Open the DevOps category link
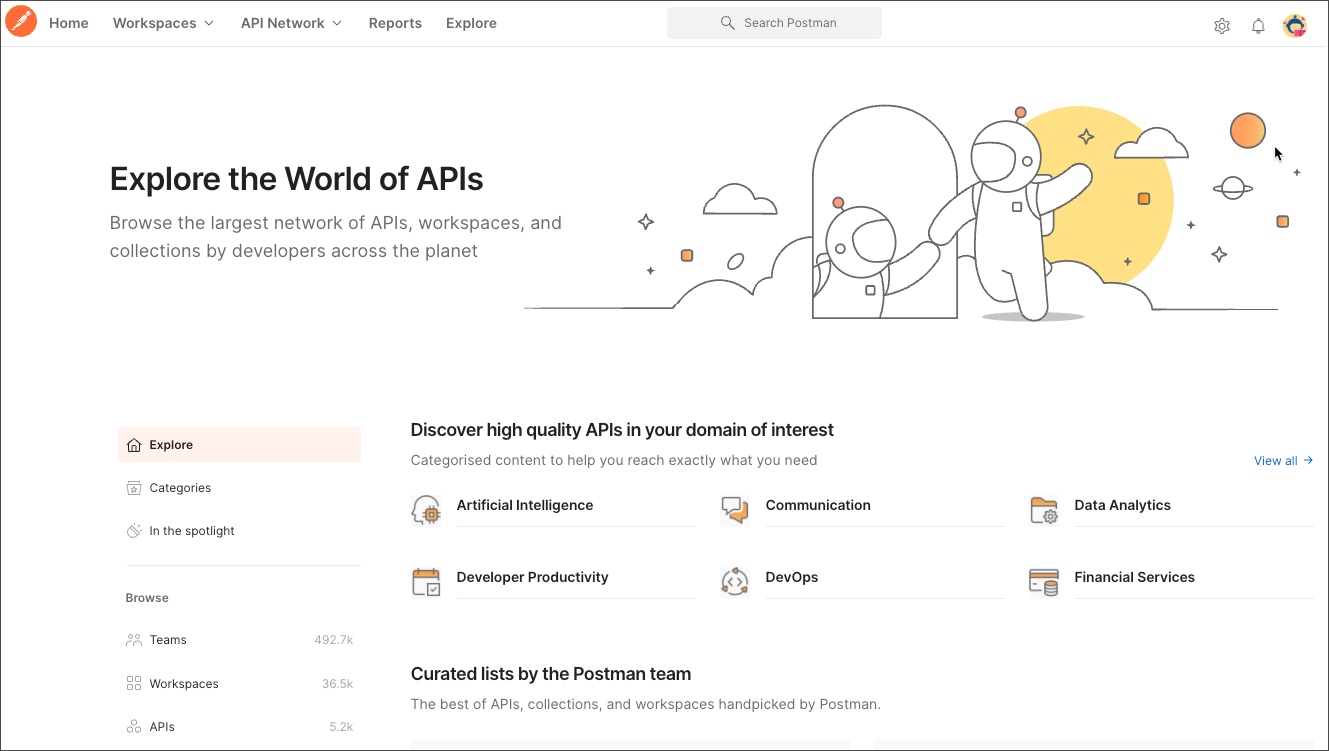 [792, 577]
